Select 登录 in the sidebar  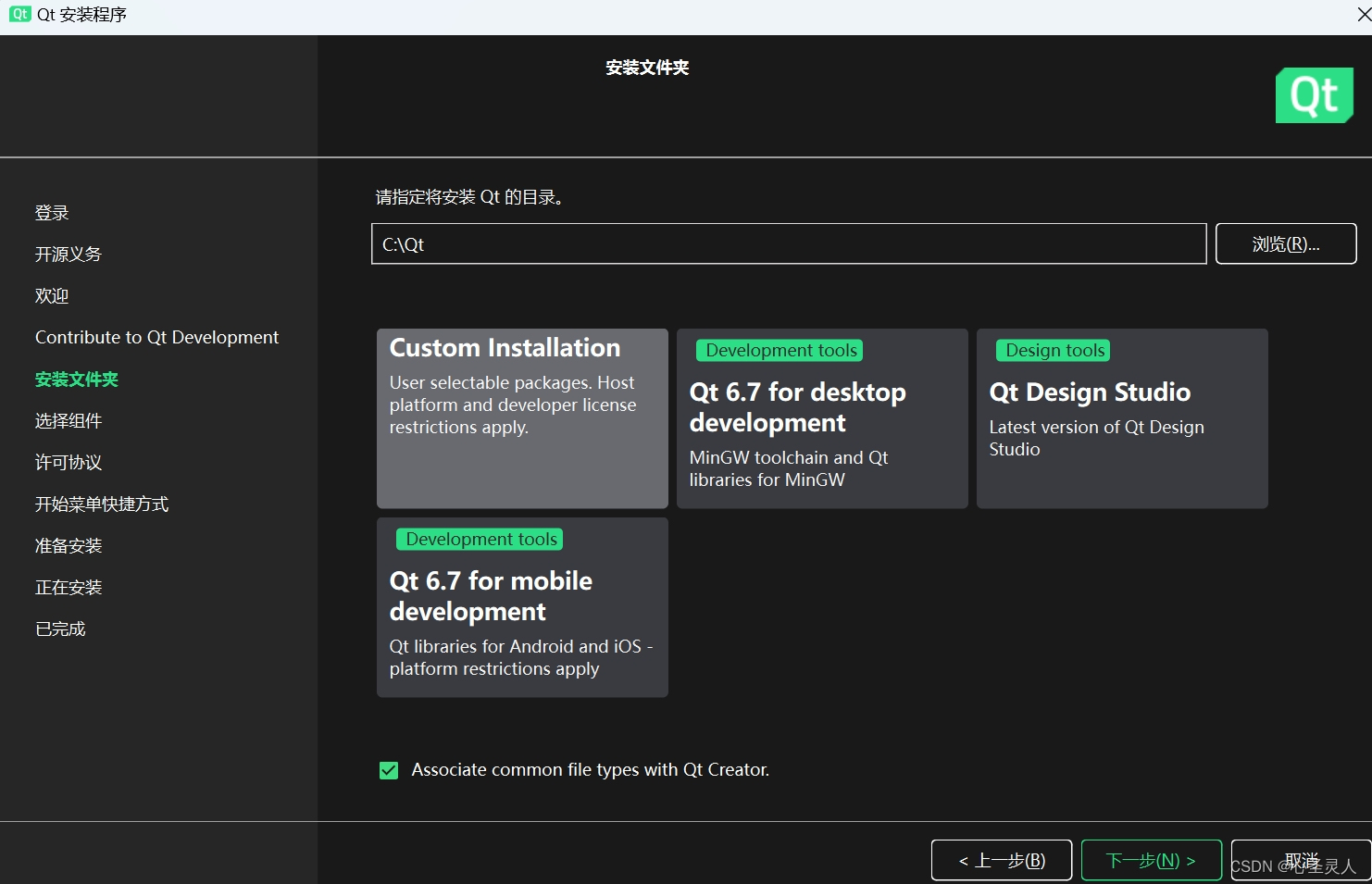(x=51, y=212)
